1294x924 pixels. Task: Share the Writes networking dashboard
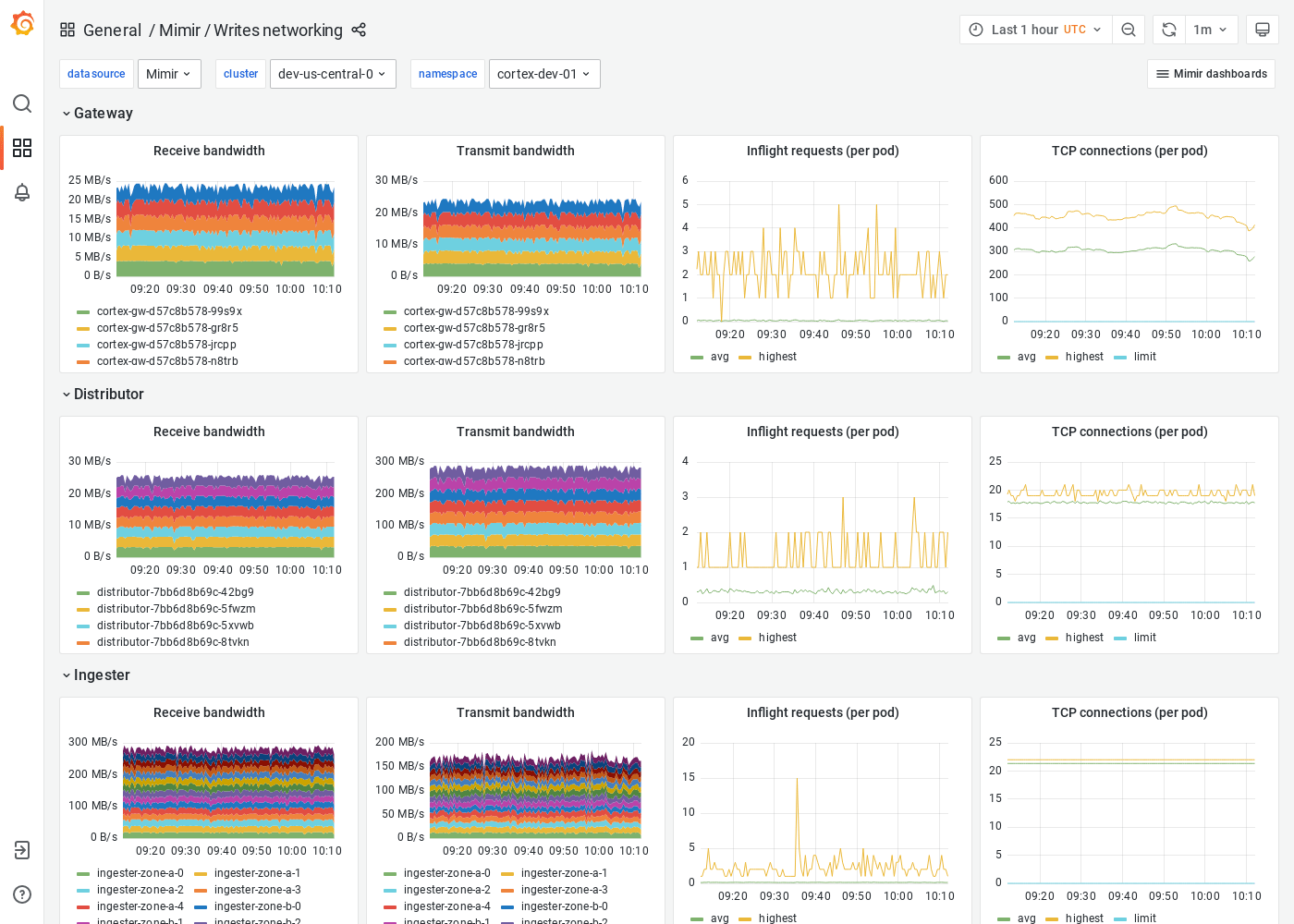[359, 30]
